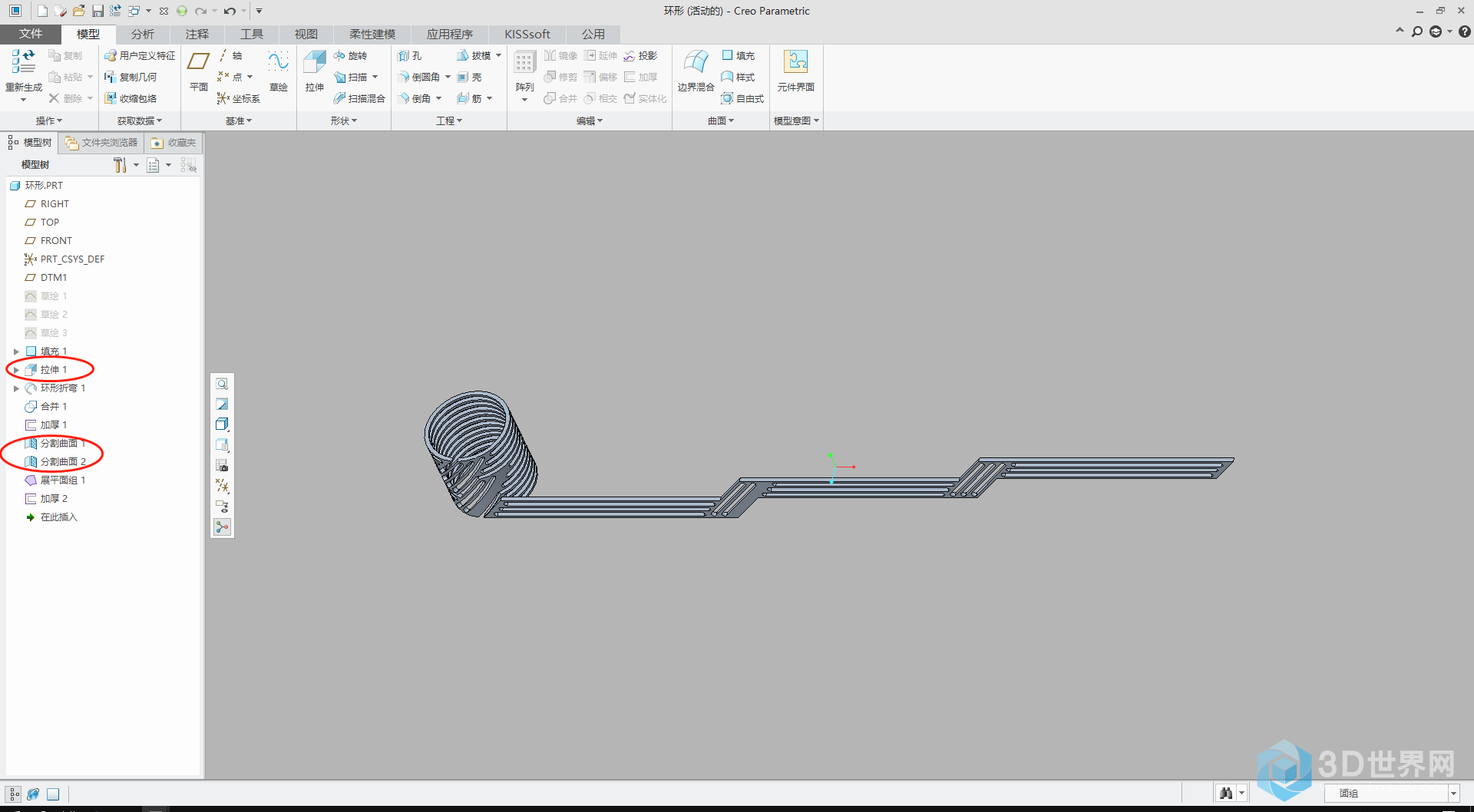Click the Style (样式) surface tool
Screen dimensions: 1474x812
739,78
